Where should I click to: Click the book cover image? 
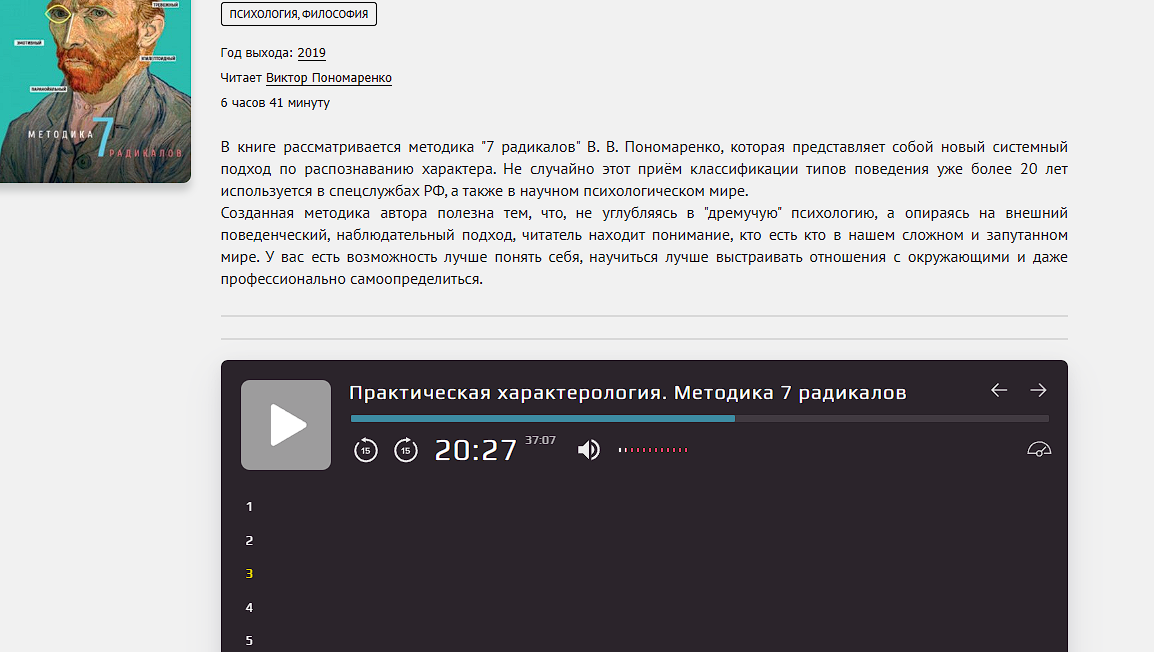pos(95,90)
